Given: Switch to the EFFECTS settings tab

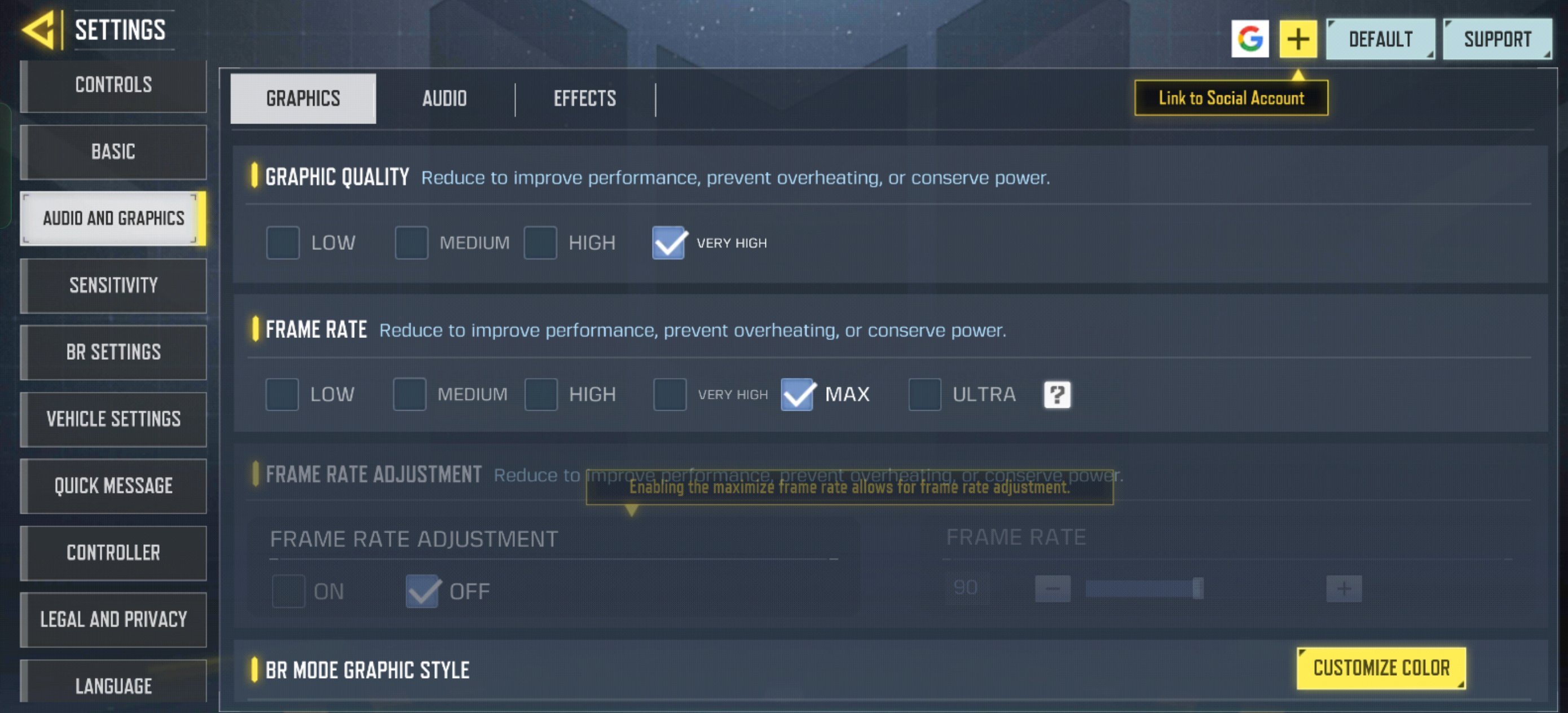Looking at the screenshot, I should click(585, 98).
